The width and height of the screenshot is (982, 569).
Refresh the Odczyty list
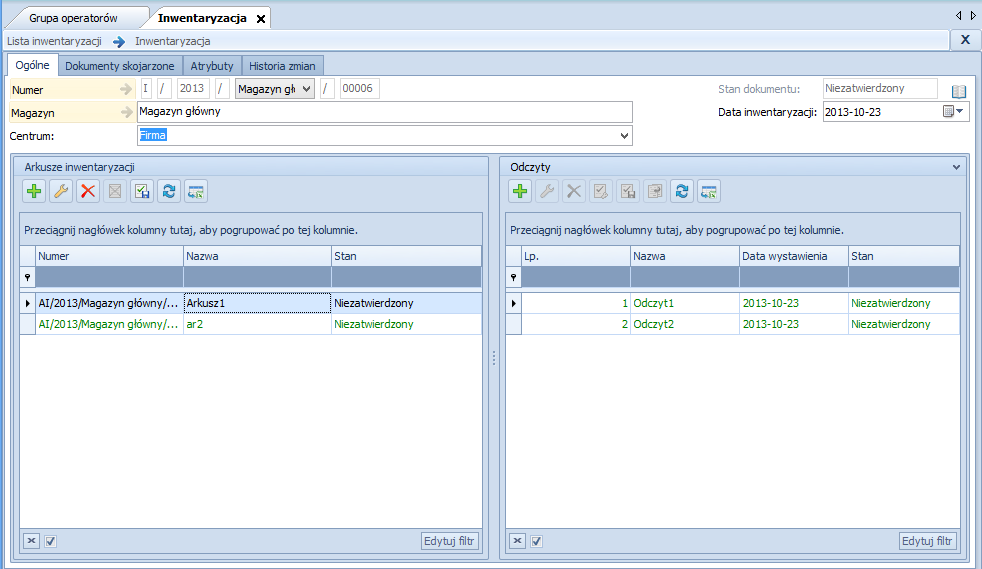pyautogui.click(x=682, y=192)
